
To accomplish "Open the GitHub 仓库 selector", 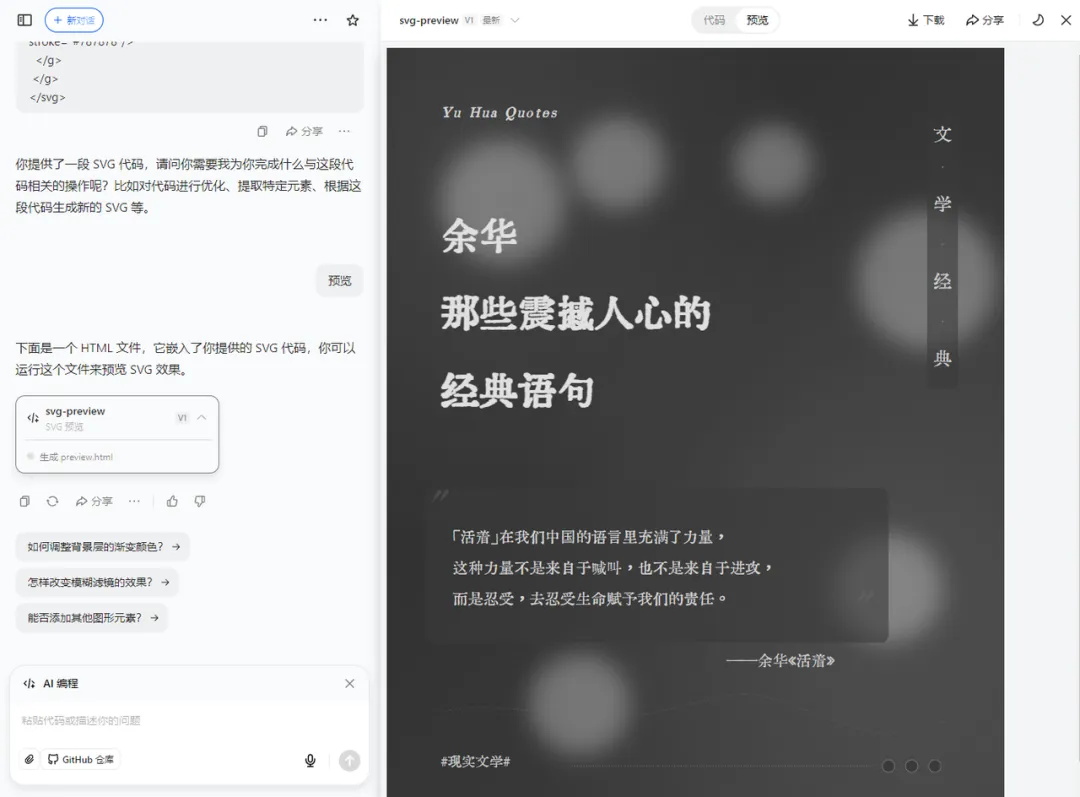I will [80, 760].
